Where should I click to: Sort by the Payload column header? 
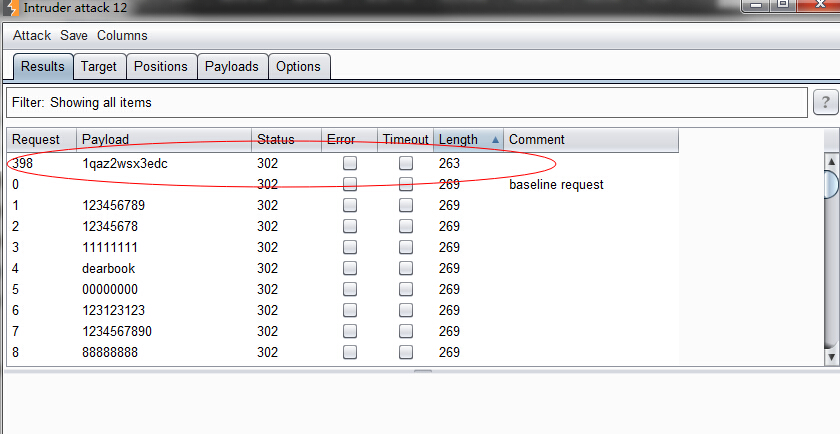click(164, 140)
